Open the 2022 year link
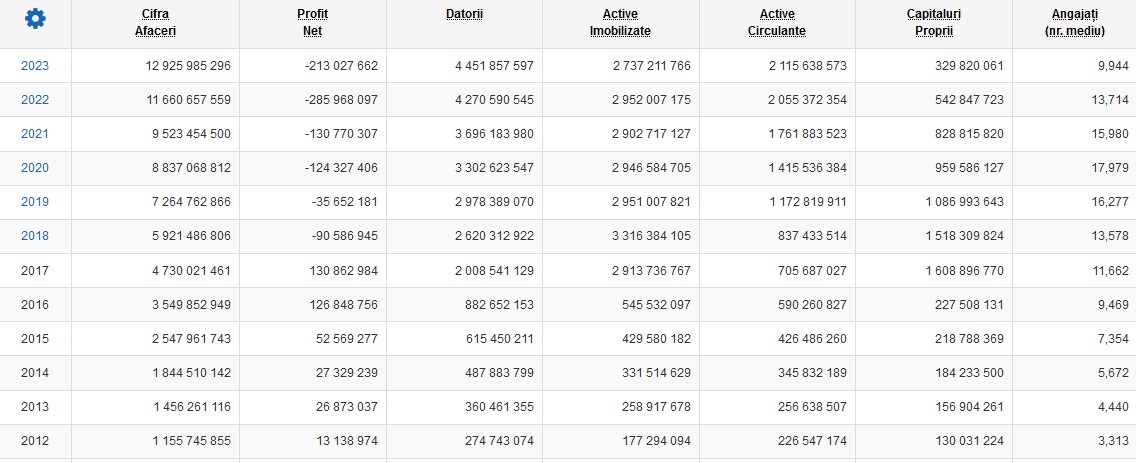This screenshot has width=1136, height=463. 35,100
